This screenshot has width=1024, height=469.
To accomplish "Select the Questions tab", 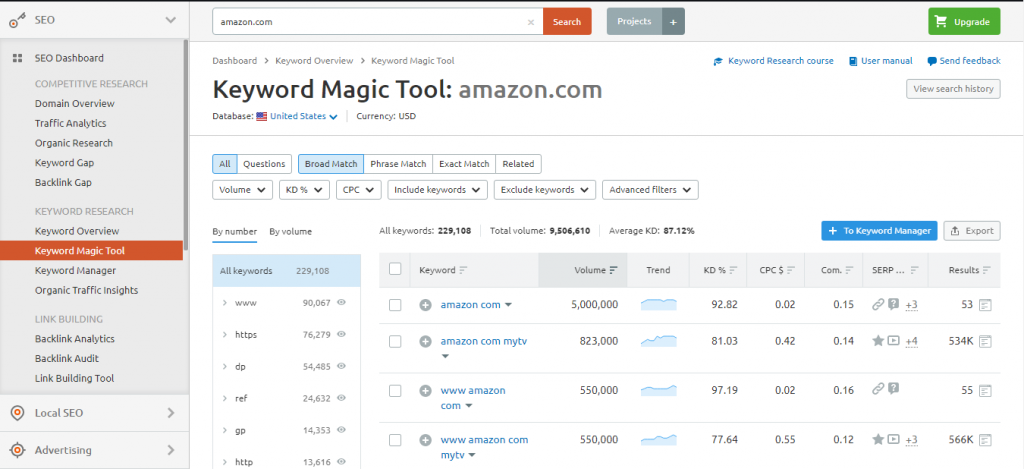I will click(264, 164).
